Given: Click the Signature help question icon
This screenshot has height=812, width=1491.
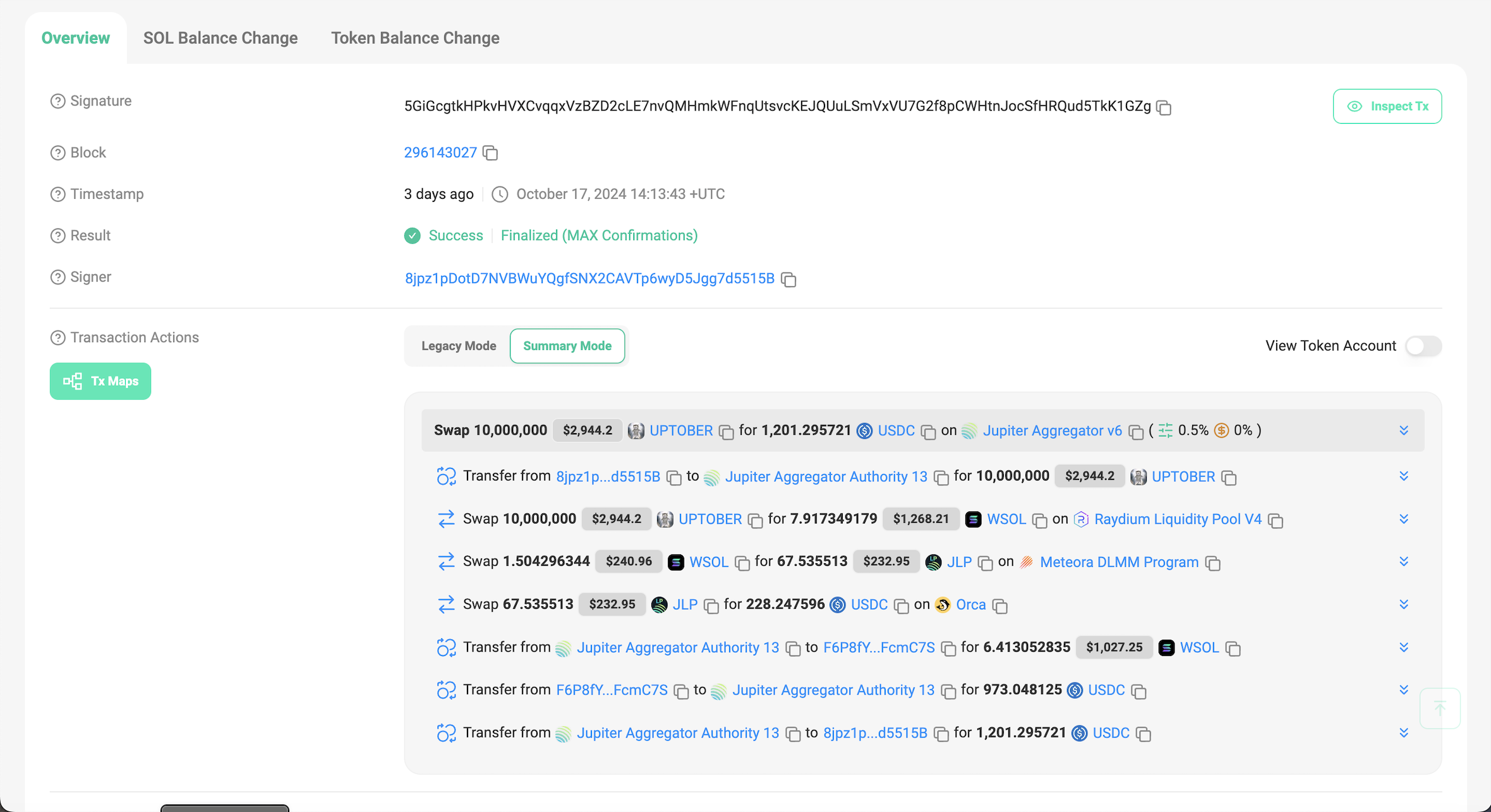Looking at the screenshot, I should click(x=57, y=101).
